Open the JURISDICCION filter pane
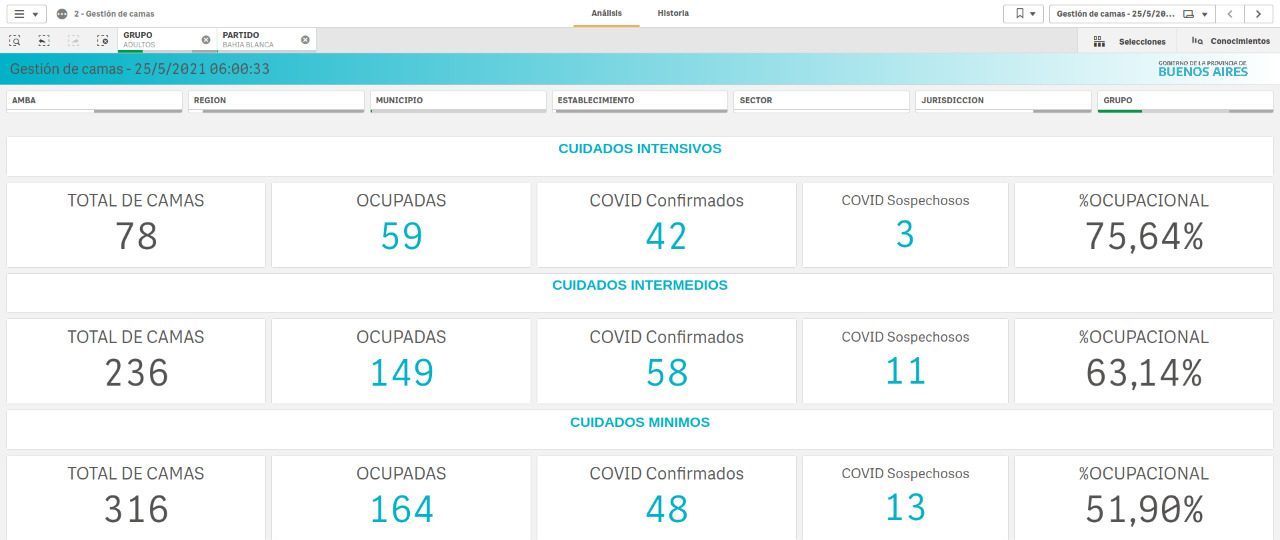The height and width of the screenshot is (540, 1280). pyautogui.click(x=1003, y=101)
